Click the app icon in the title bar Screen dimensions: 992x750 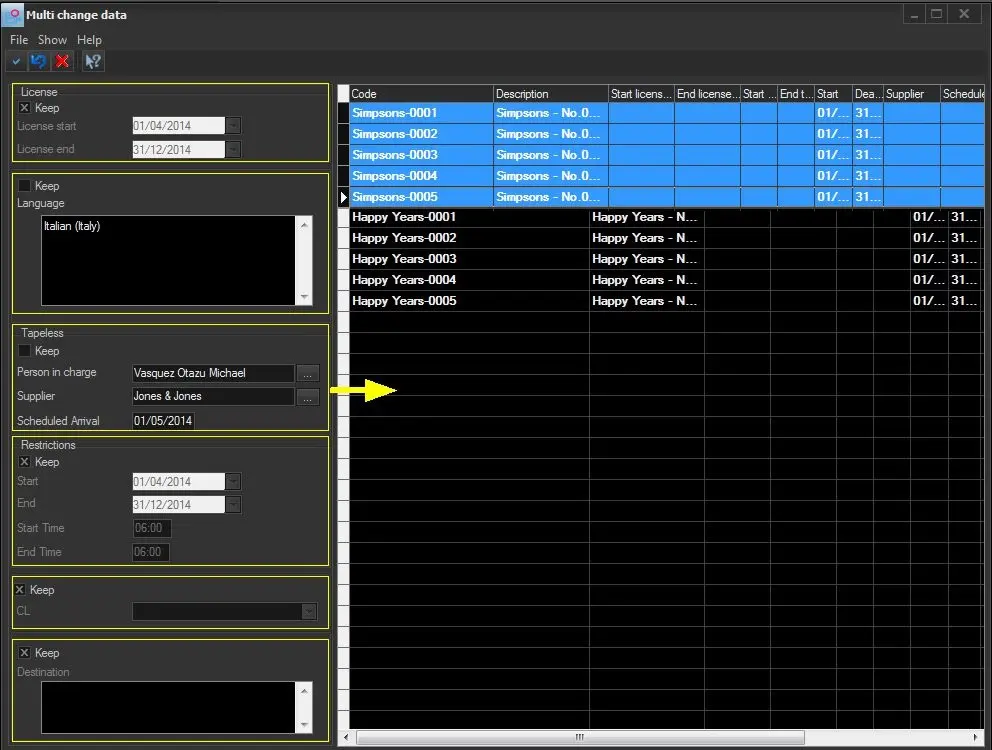[13, 15]
